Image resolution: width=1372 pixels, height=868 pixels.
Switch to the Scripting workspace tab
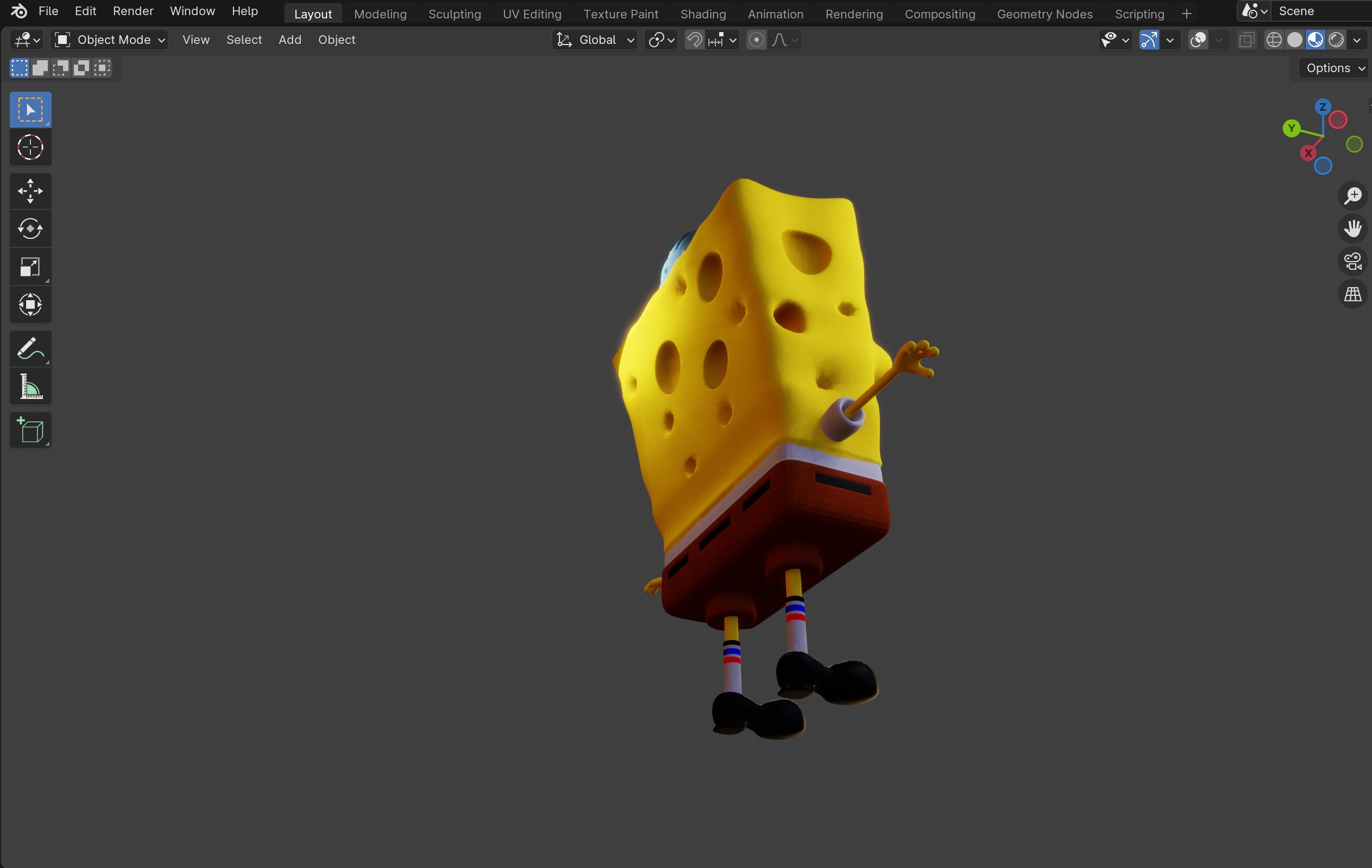pos(1139,14)
